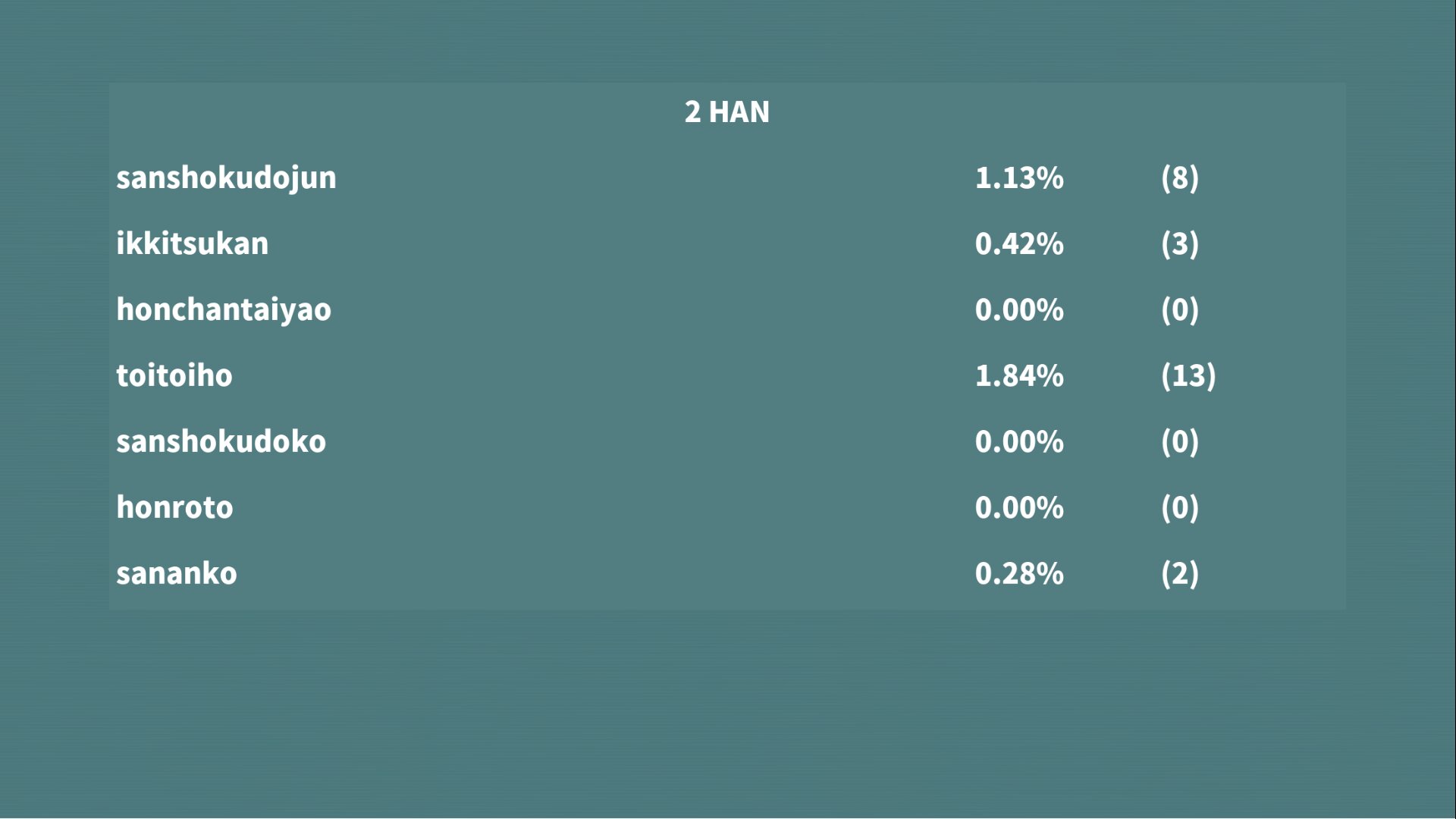Select the sanshokudojun row label
1456x819 pixels.
point(226,178)
